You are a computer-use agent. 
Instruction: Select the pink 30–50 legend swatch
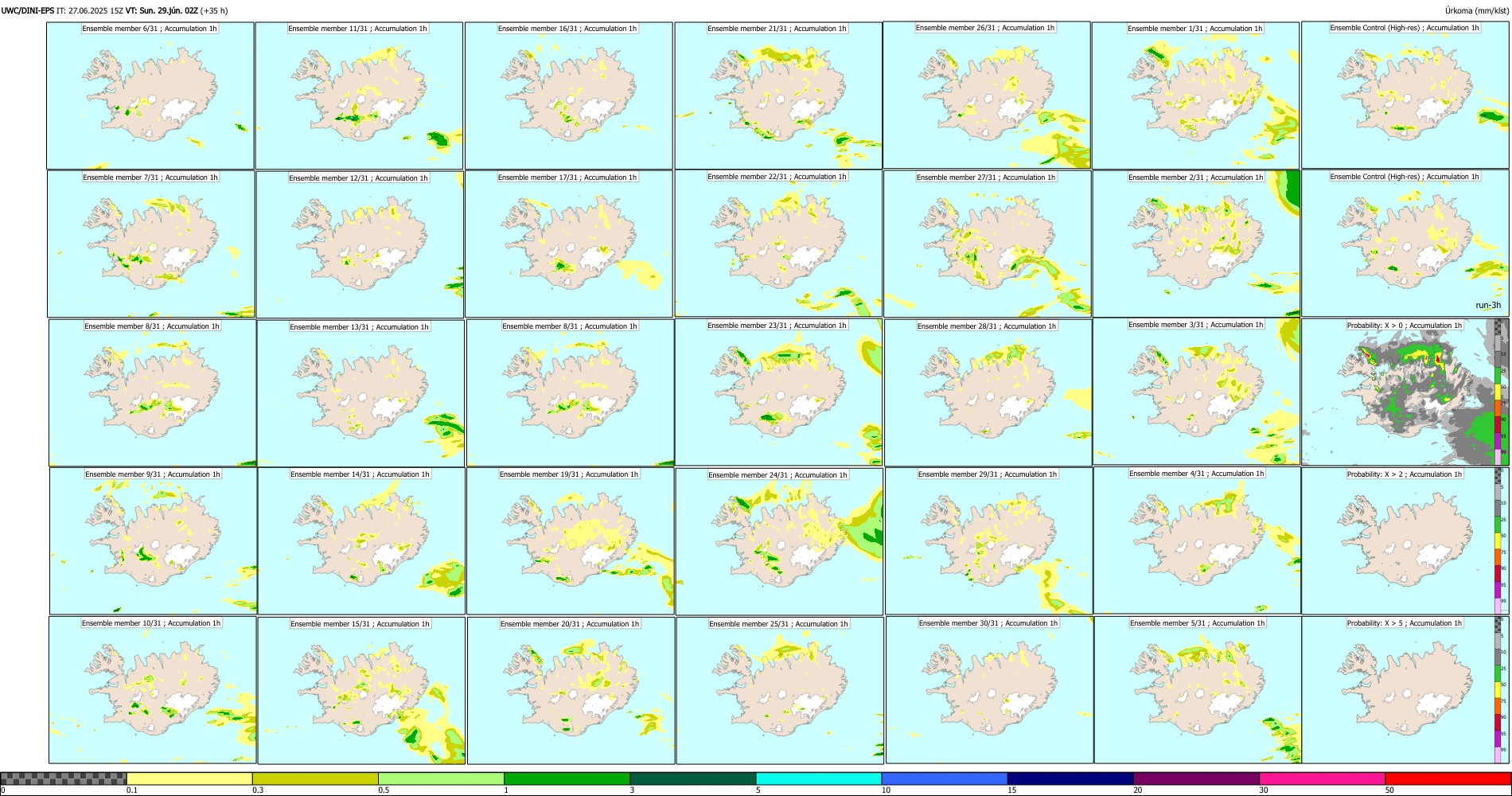pyautogui.click(x=1322, y=778)
